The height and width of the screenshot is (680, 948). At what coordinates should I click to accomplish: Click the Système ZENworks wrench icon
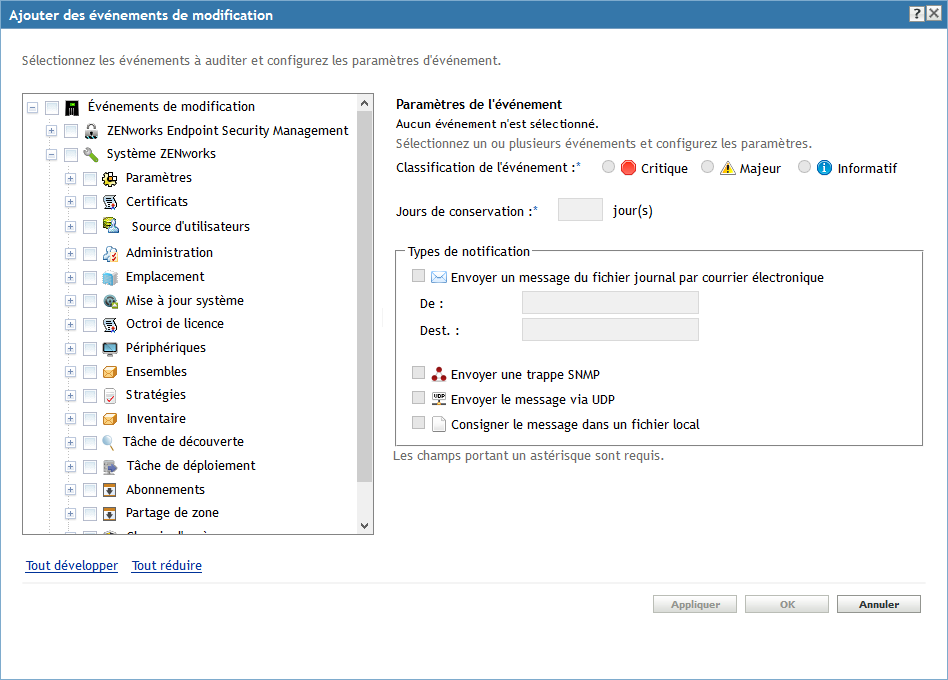point(91,155)
